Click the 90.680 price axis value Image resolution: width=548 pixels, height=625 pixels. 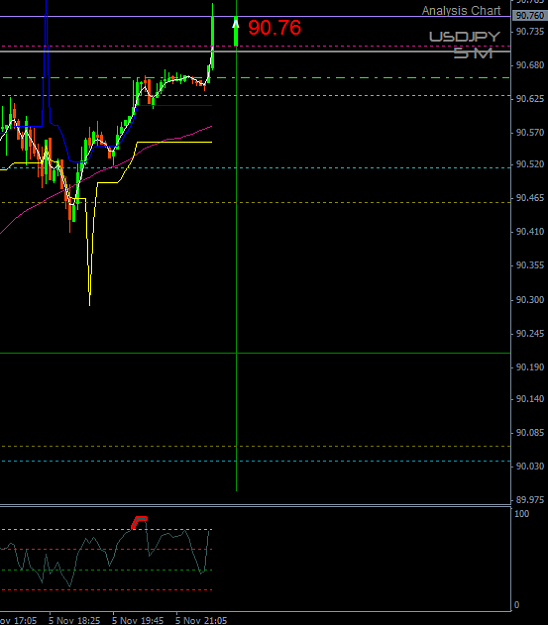530,65
